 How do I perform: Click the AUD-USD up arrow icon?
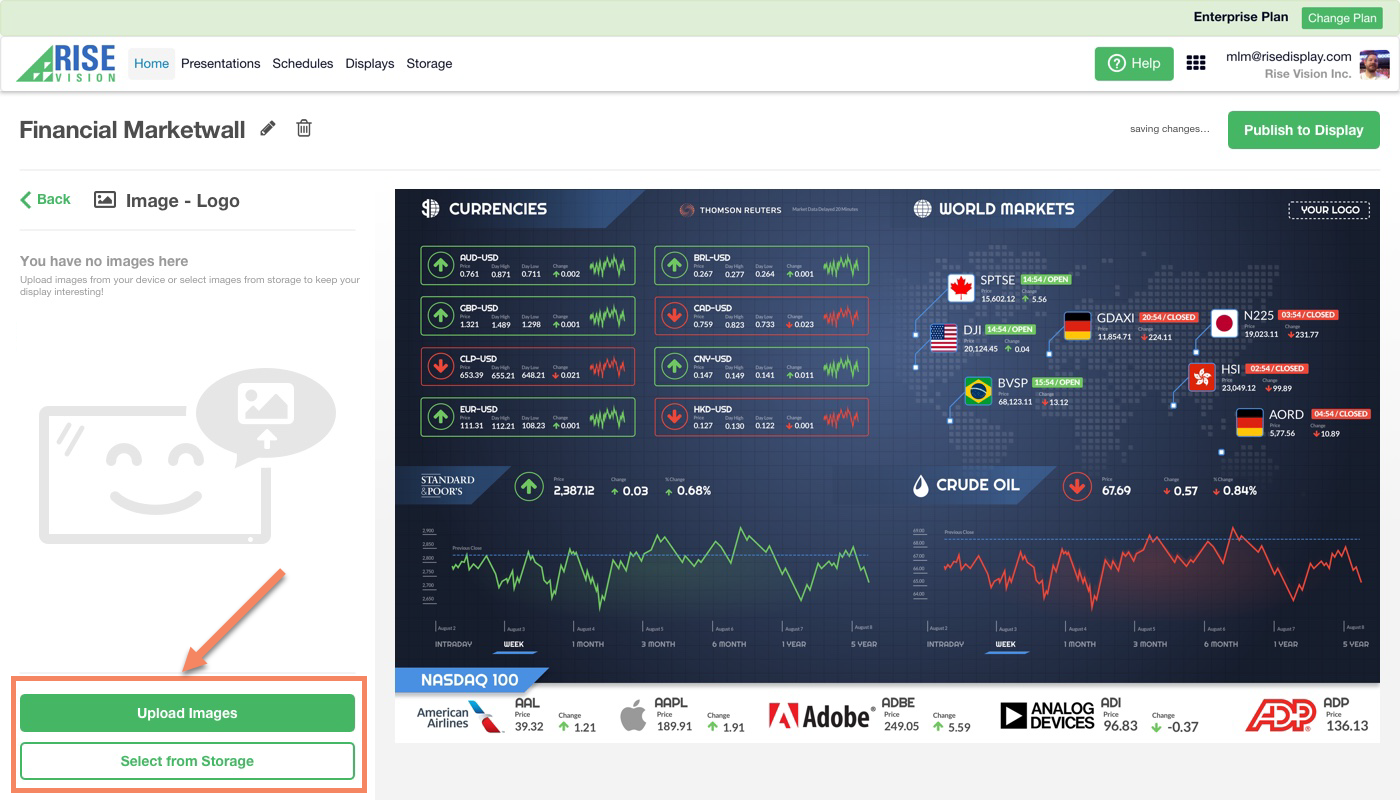click(x=439, y=265)
